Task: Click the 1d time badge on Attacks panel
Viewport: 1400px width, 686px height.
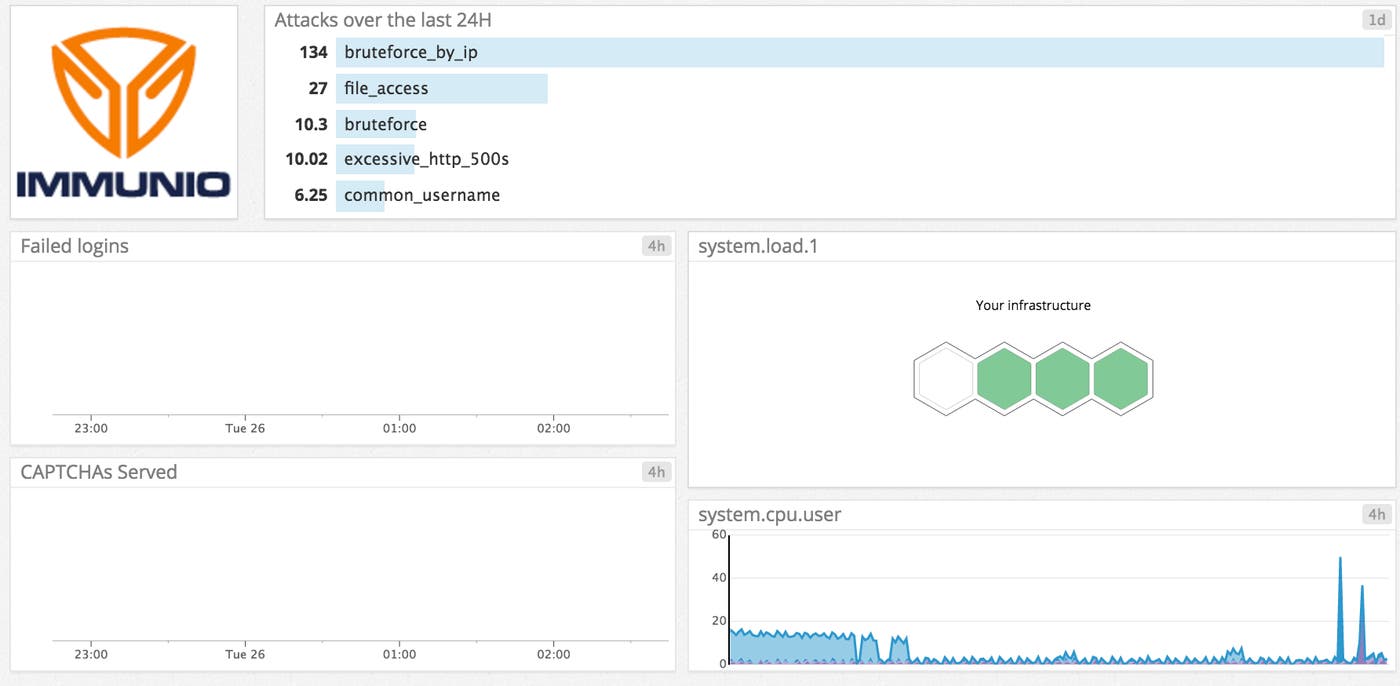Action: [1375, 19]
